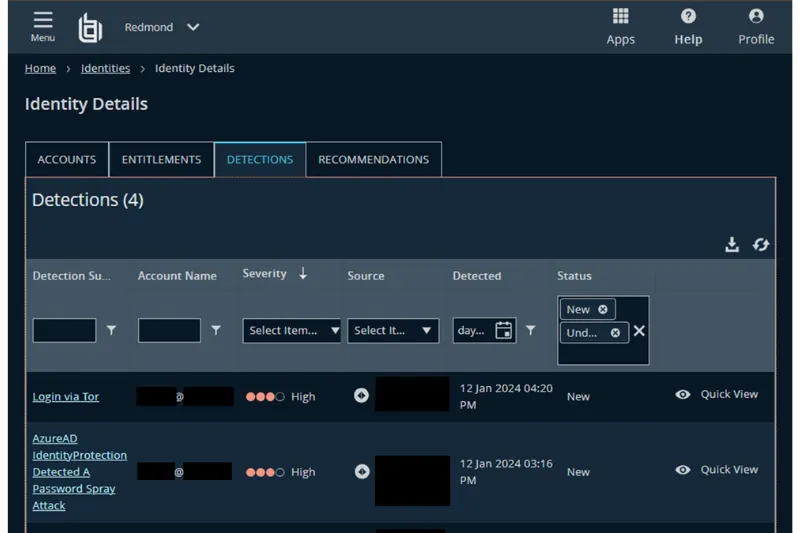Click the Account Name column header
Viewport: 800px width, 533px height.
pos(177,276)
